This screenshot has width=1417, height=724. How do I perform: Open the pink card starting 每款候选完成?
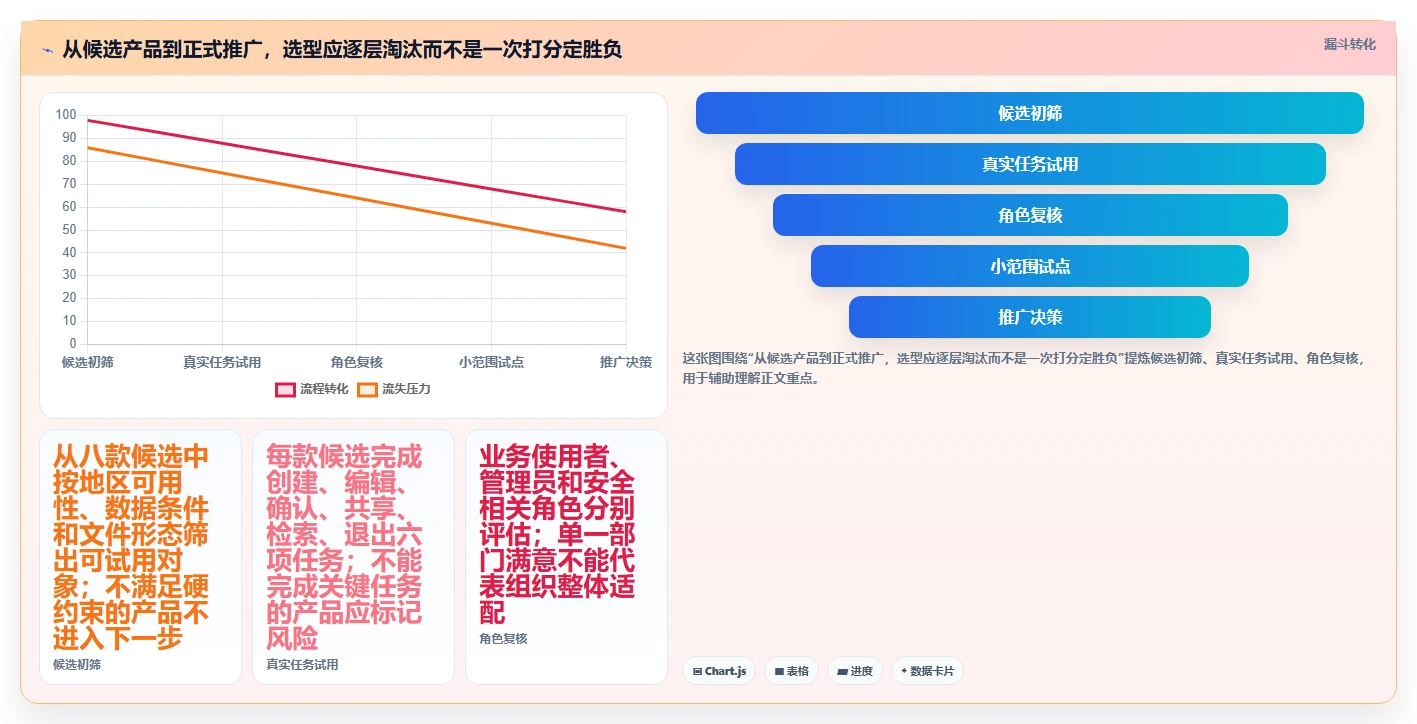tap(353, 557)
